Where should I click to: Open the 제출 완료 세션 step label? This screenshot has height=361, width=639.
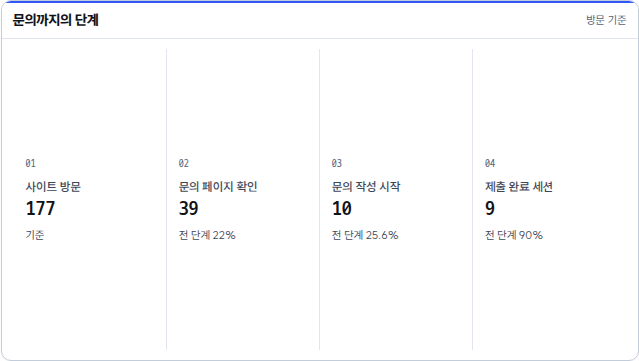pyautogui.click(x=519, y=187)
